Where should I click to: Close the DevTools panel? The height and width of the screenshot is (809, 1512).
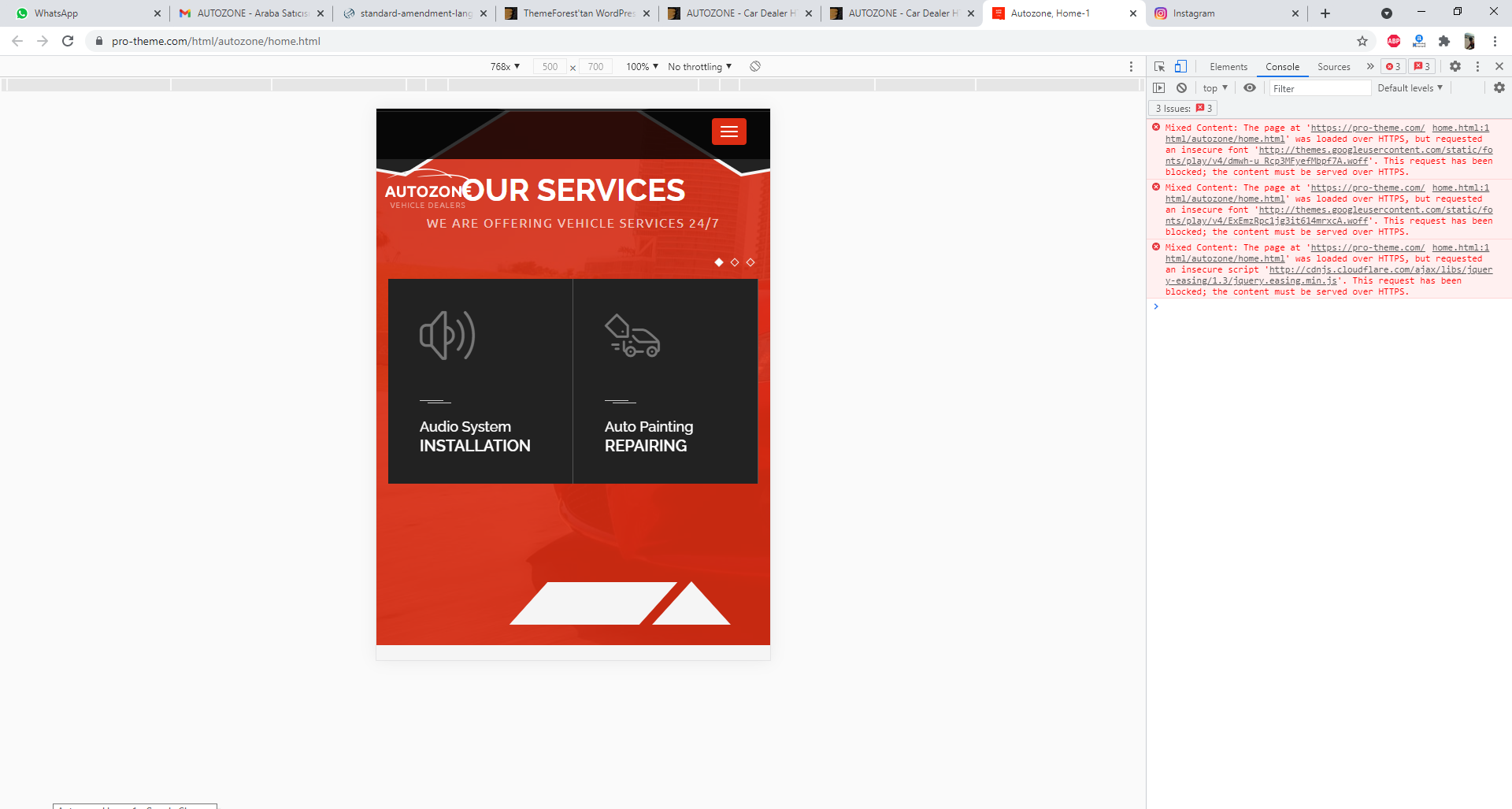click(1499, 67)
